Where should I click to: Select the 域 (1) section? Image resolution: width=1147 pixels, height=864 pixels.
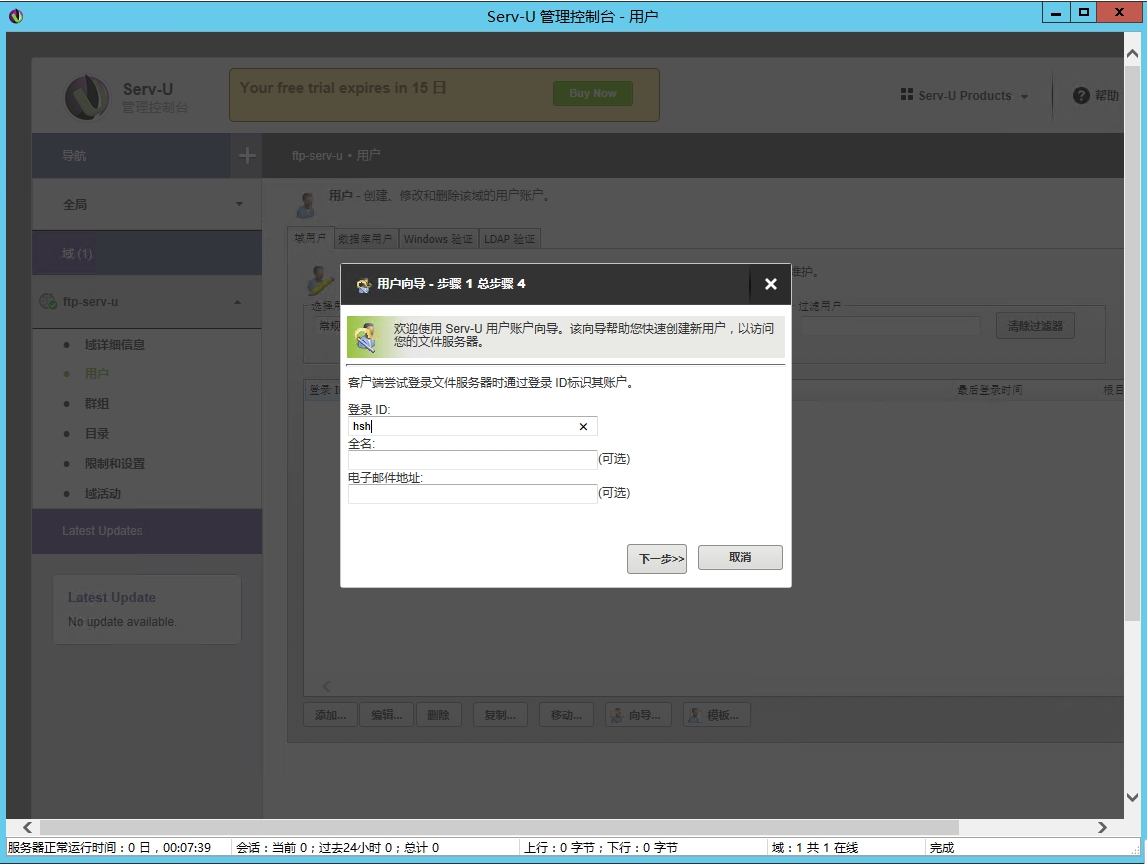coord(147,254)
